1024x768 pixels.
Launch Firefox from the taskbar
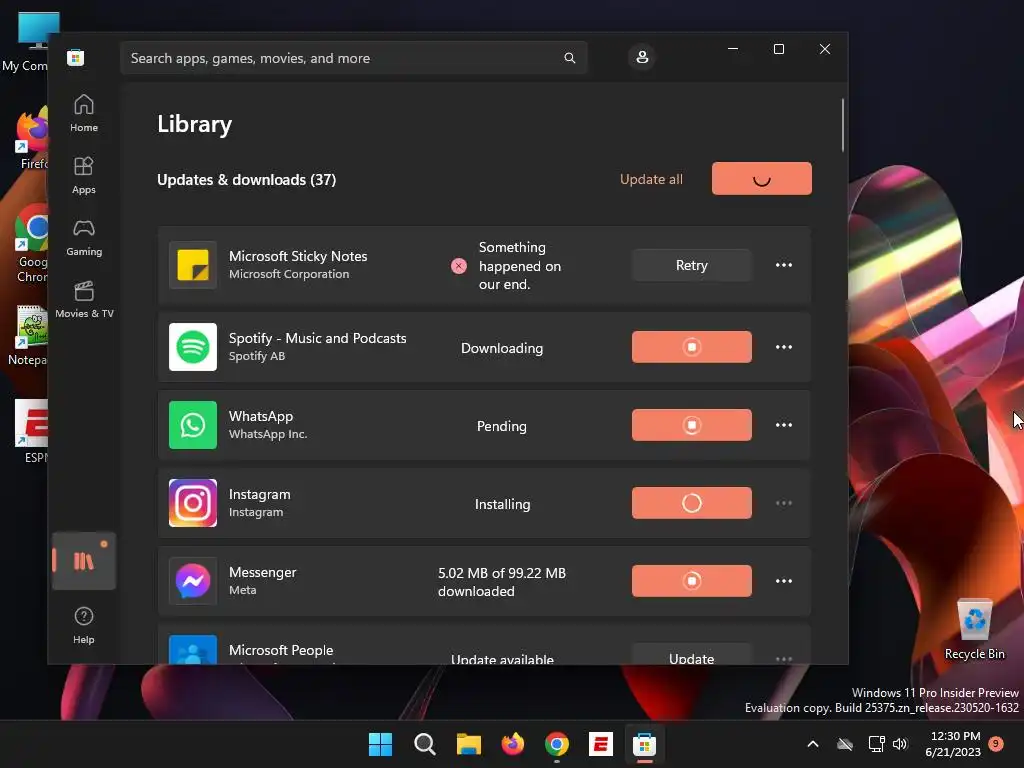point(513,744)
